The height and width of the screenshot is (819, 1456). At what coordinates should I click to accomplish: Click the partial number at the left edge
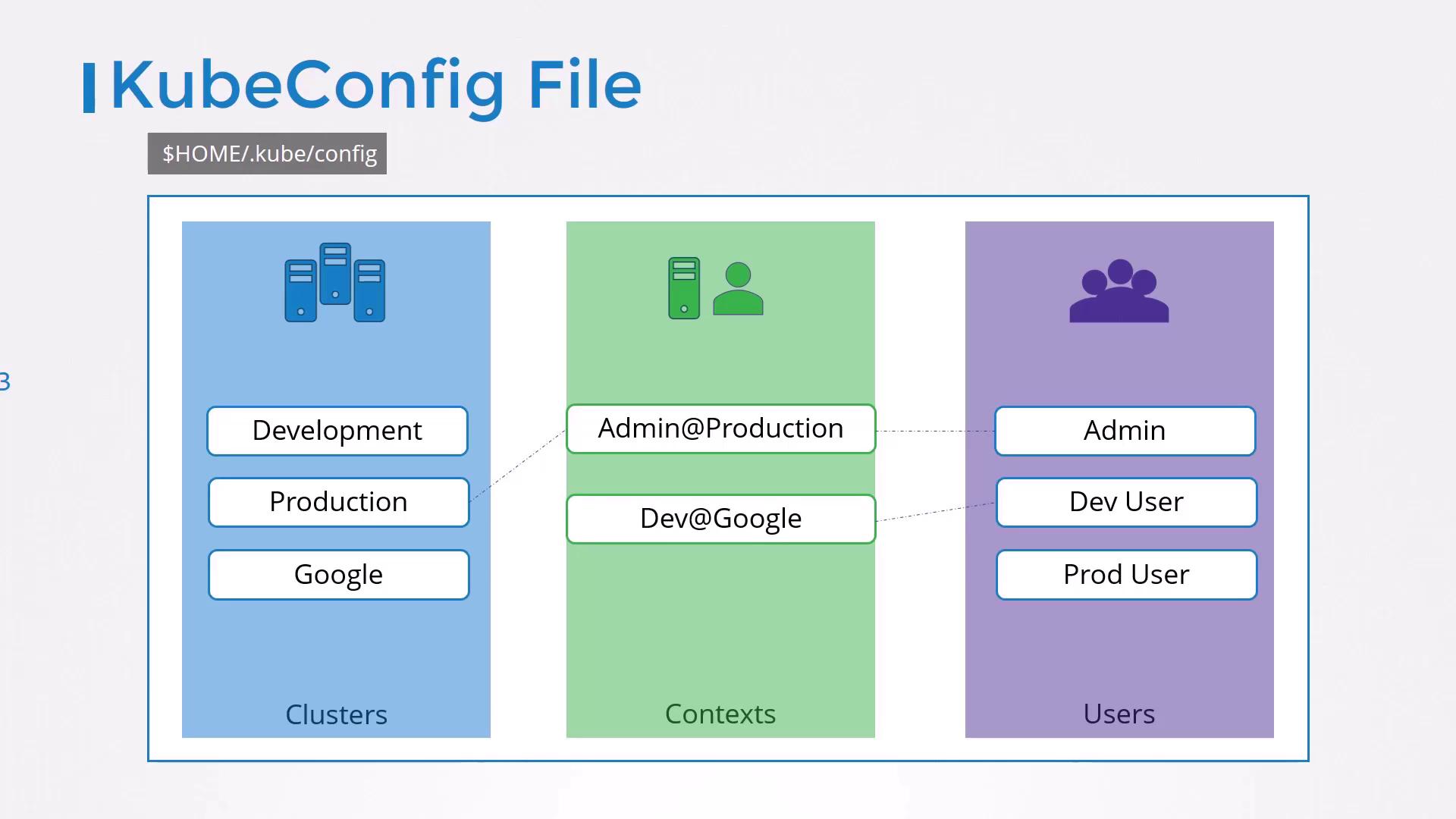(x=5, y=381)
